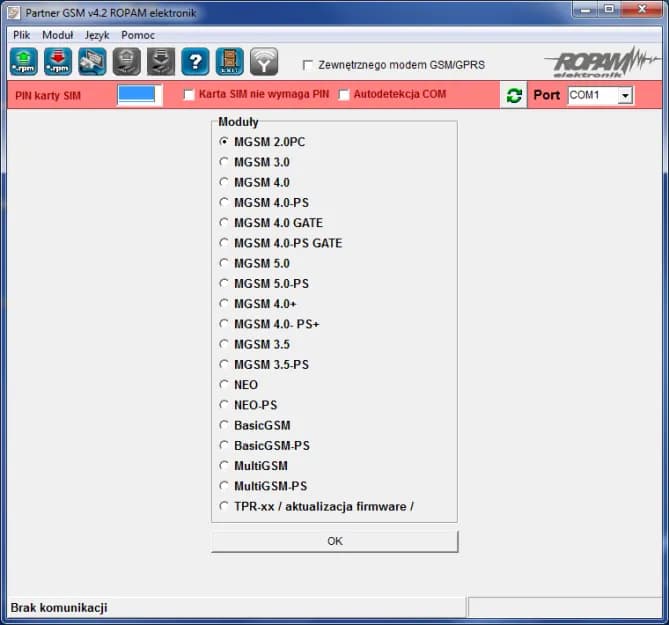Click the grayed-out download from module icon

[161, 62]
